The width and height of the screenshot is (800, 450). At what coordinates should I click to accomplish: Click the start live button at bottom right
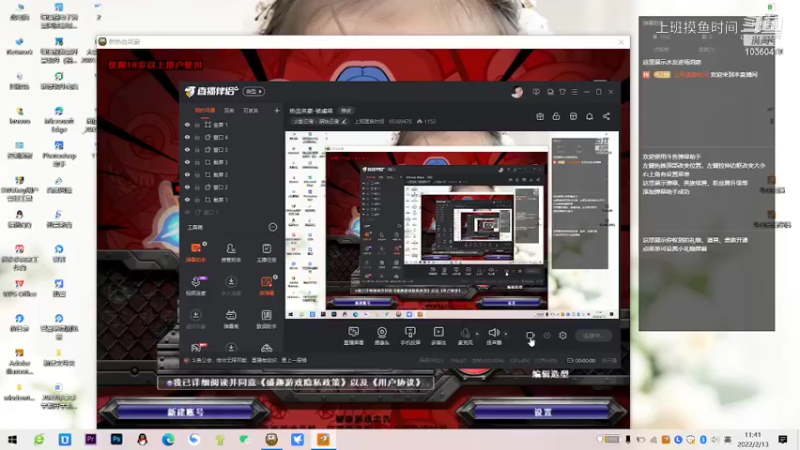pyautogui.click(x=593, y=335)
